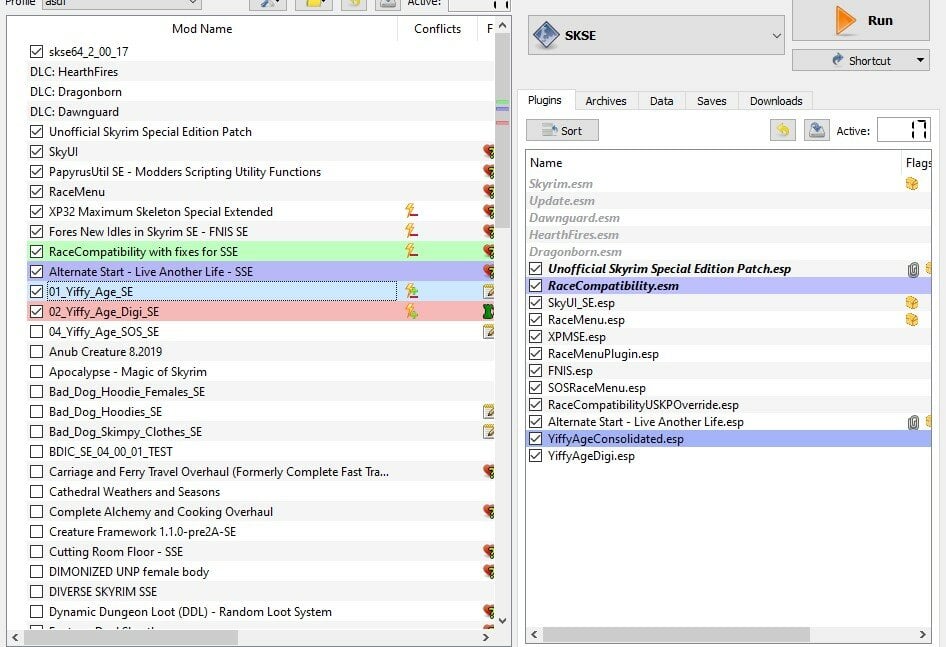The height and width of the screenshot is (647, 946).
Task: Uncheck the Alternate Start - Live Another Life mod
Action: pos(36,272)
